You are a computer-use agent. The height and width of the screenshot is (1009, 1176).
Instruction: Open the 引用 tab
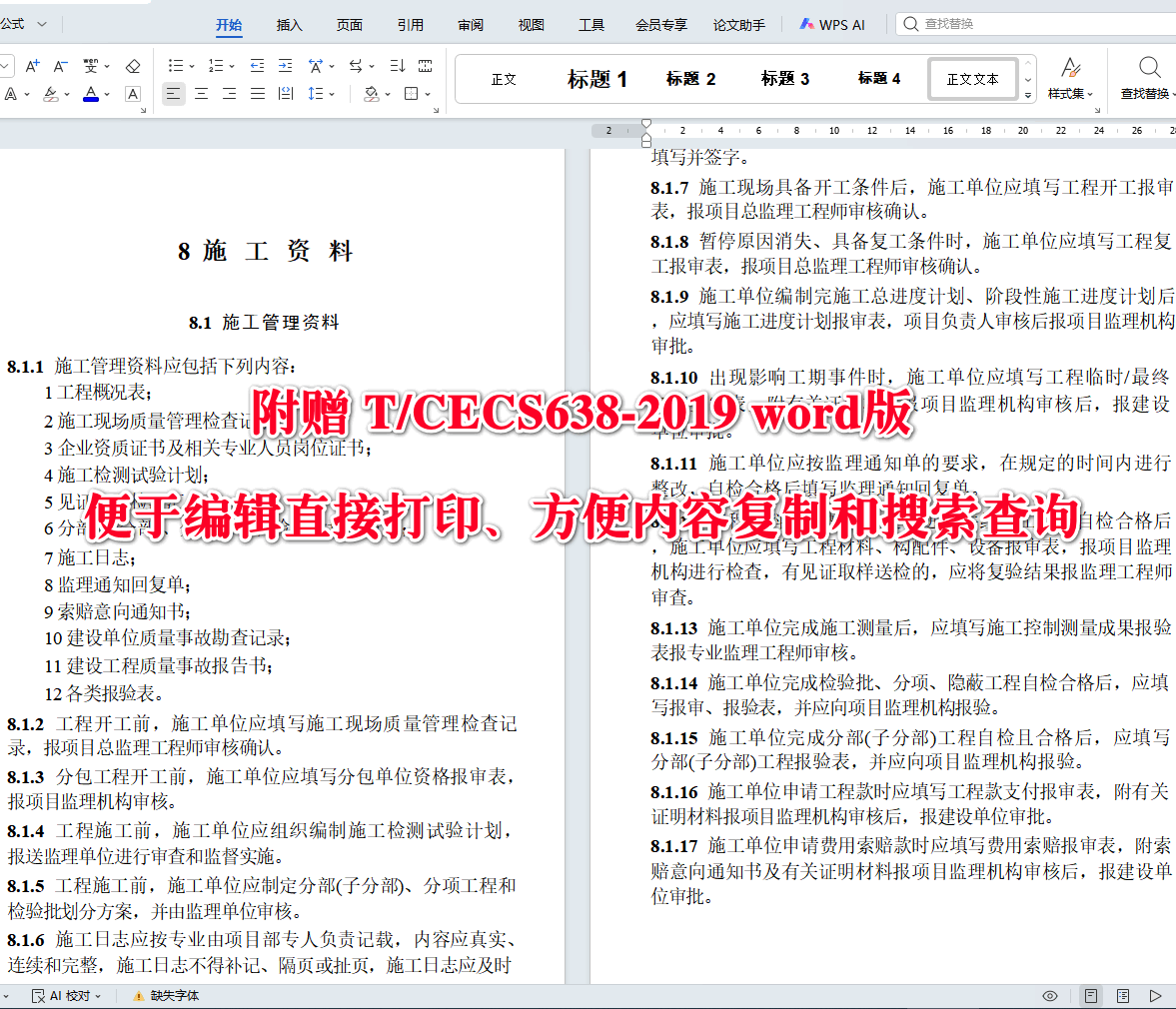coord(411,25)
